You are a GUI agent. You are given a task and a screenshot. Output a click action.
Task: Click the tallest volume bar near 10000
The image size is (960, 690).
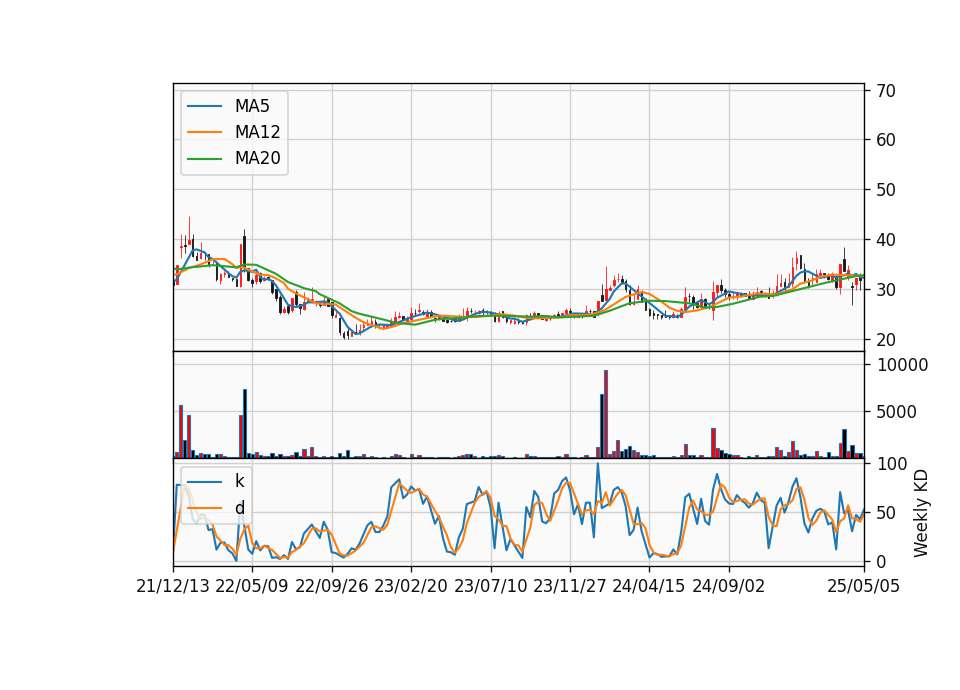(606, 414)
